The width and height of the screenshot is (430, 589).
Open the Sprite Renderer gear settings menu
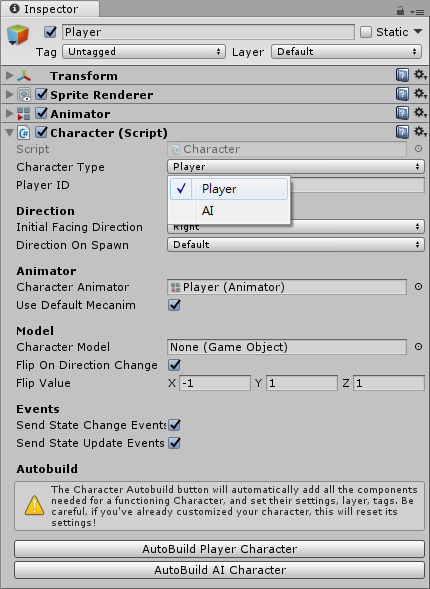(x=420, y=94)
